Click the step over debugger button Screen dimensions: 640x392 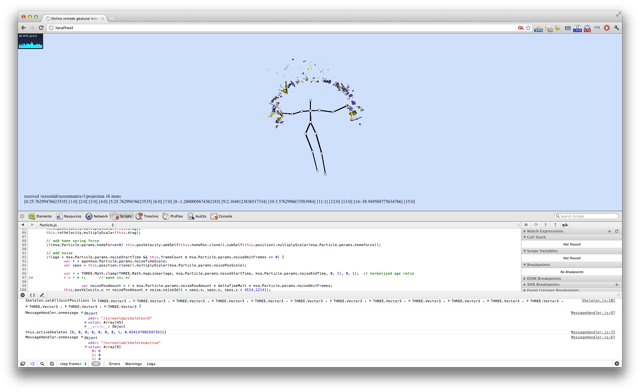coord(536,225)
